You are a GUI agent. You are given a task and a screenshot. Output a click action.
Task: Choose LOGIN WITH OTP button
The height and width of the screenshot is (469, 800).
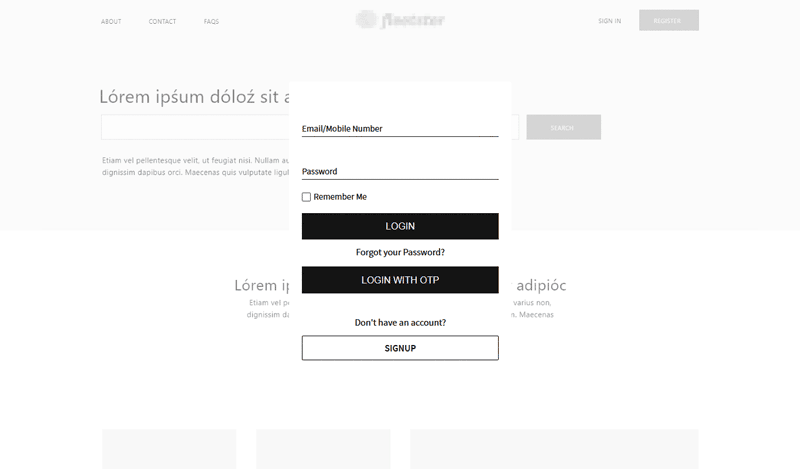tap(400, 280)
